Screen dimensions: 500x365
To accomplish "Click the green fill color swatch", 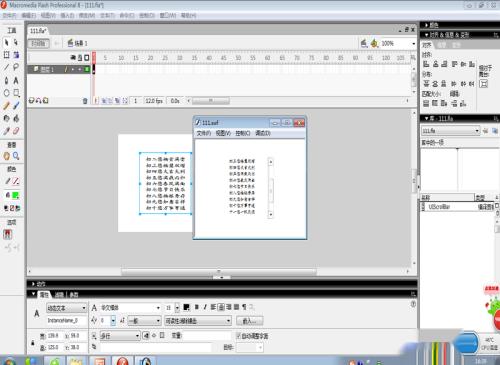I will [x=16, y=195].
